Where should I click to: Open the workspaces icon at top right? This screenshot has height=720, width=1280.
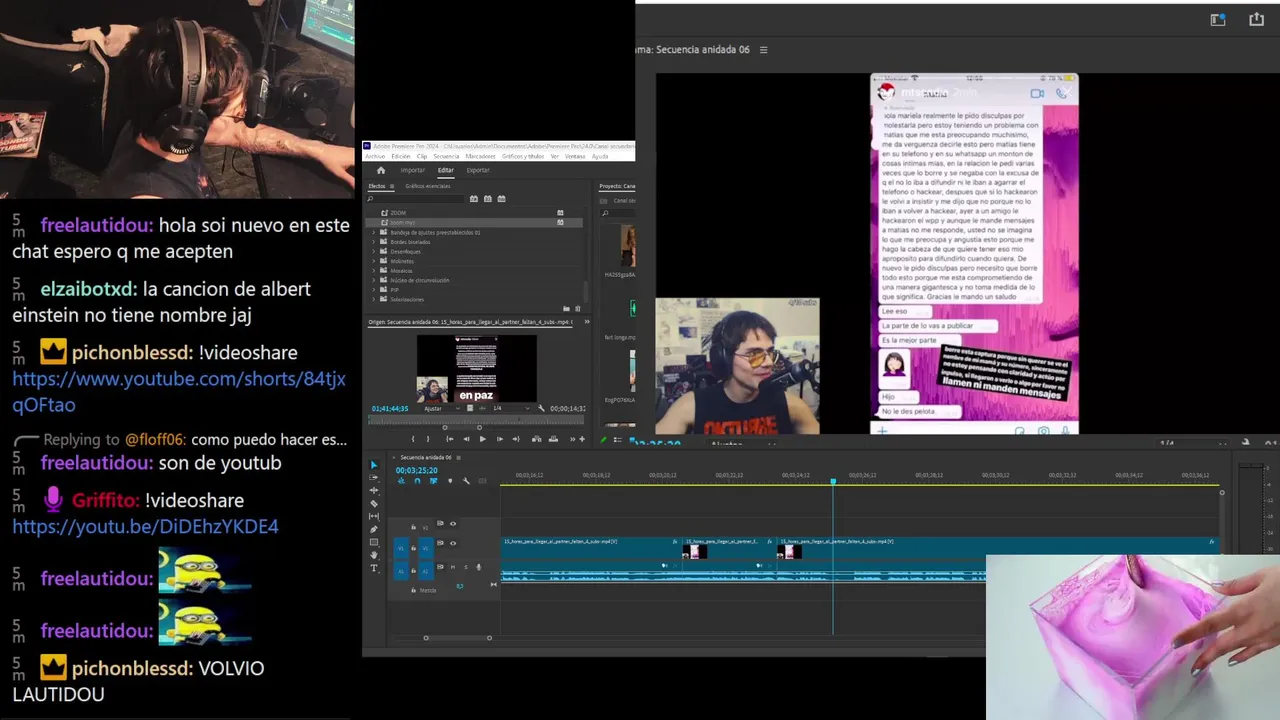click(x=1218, y=19)
